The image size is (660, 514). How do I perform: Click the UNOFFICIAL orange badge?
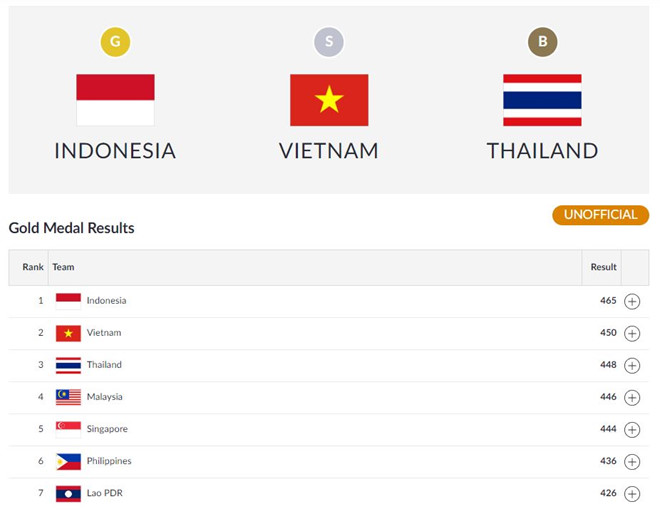pyautogui.click(x=601, y=215)
